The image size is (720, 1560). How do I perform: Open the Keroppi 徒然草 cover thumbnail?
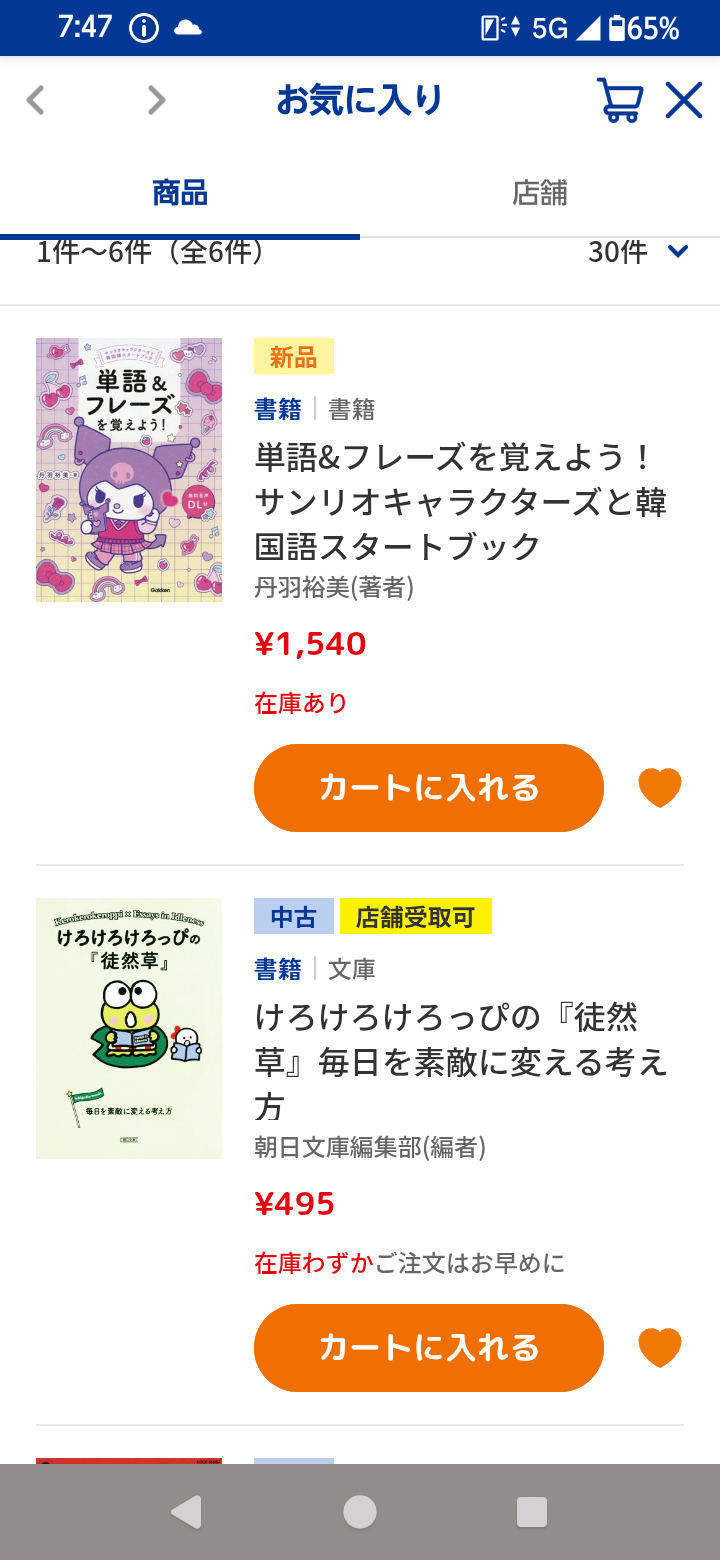pos(129,1028)
